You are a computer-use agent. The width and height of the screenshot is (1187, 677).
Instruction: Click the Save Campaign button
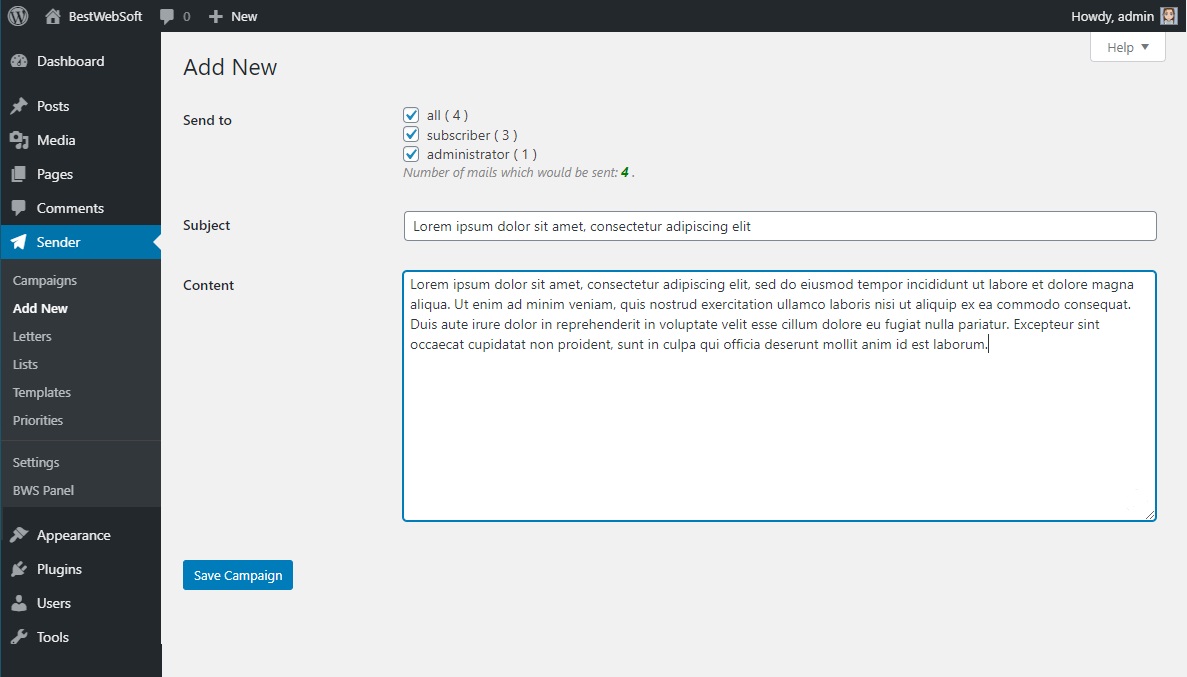click(237, 574)
